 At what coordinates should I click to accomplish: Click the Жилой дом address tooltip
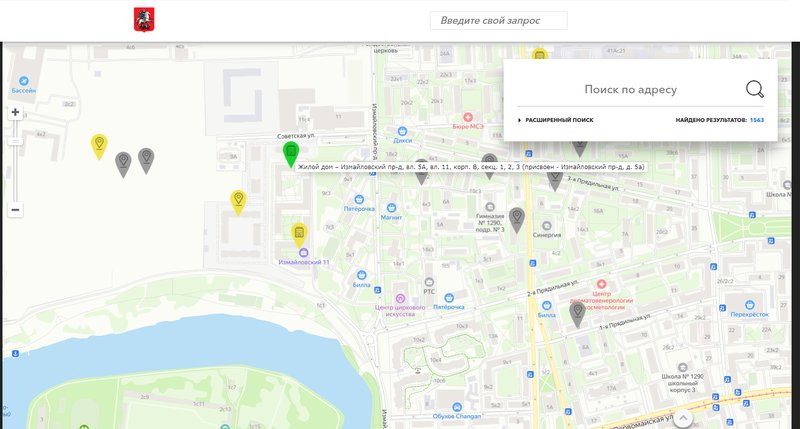(471, 167)
